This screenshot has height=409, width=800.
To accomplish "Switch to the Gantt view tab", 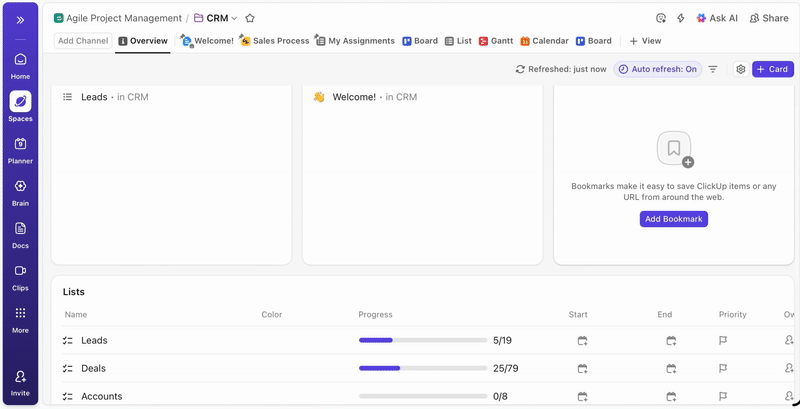I will 495,41.
